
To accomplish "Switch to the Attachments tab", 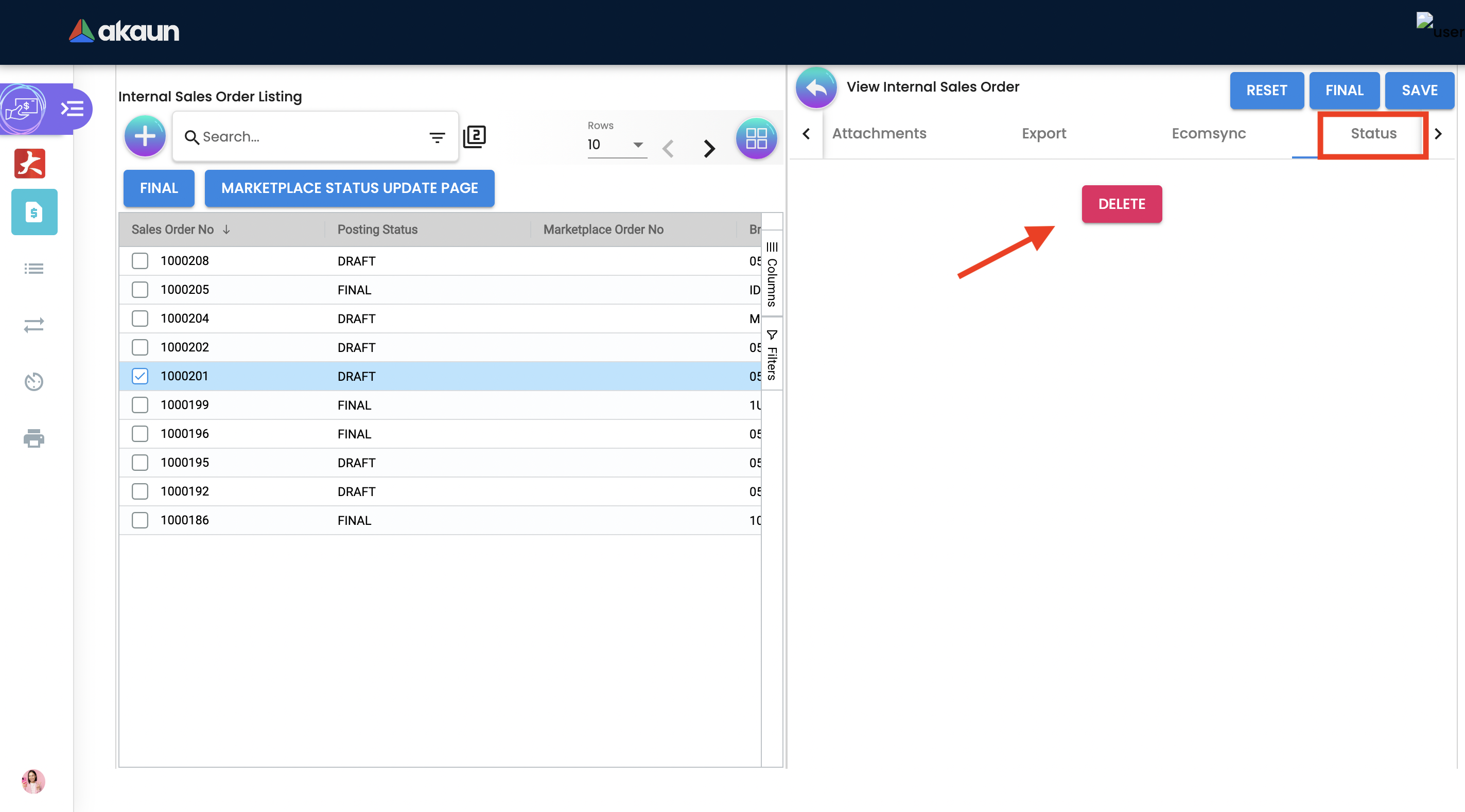I will click(879, 134).
